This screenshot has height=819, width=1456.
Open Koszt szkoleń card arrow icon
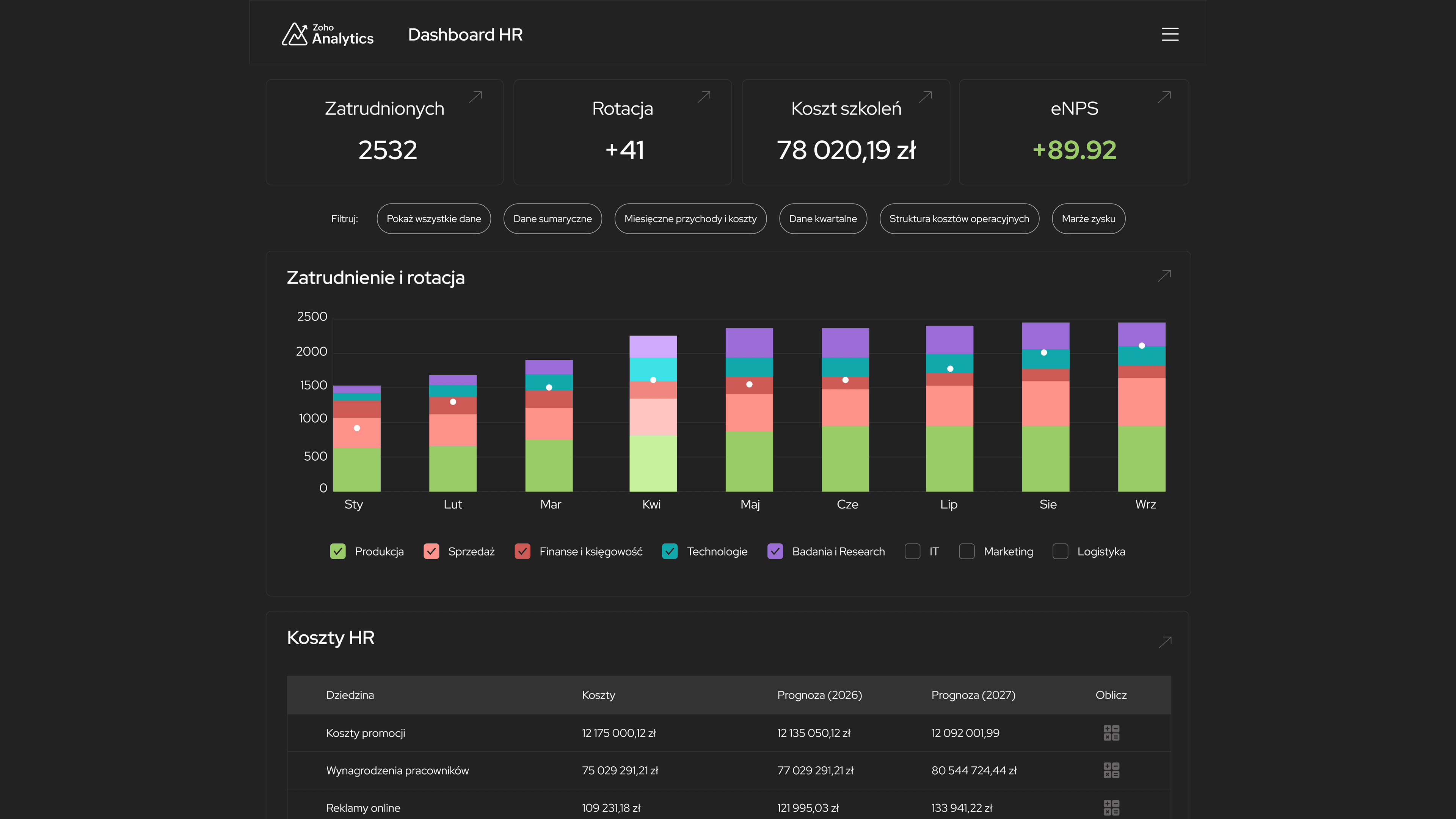(x=925, y=97)
